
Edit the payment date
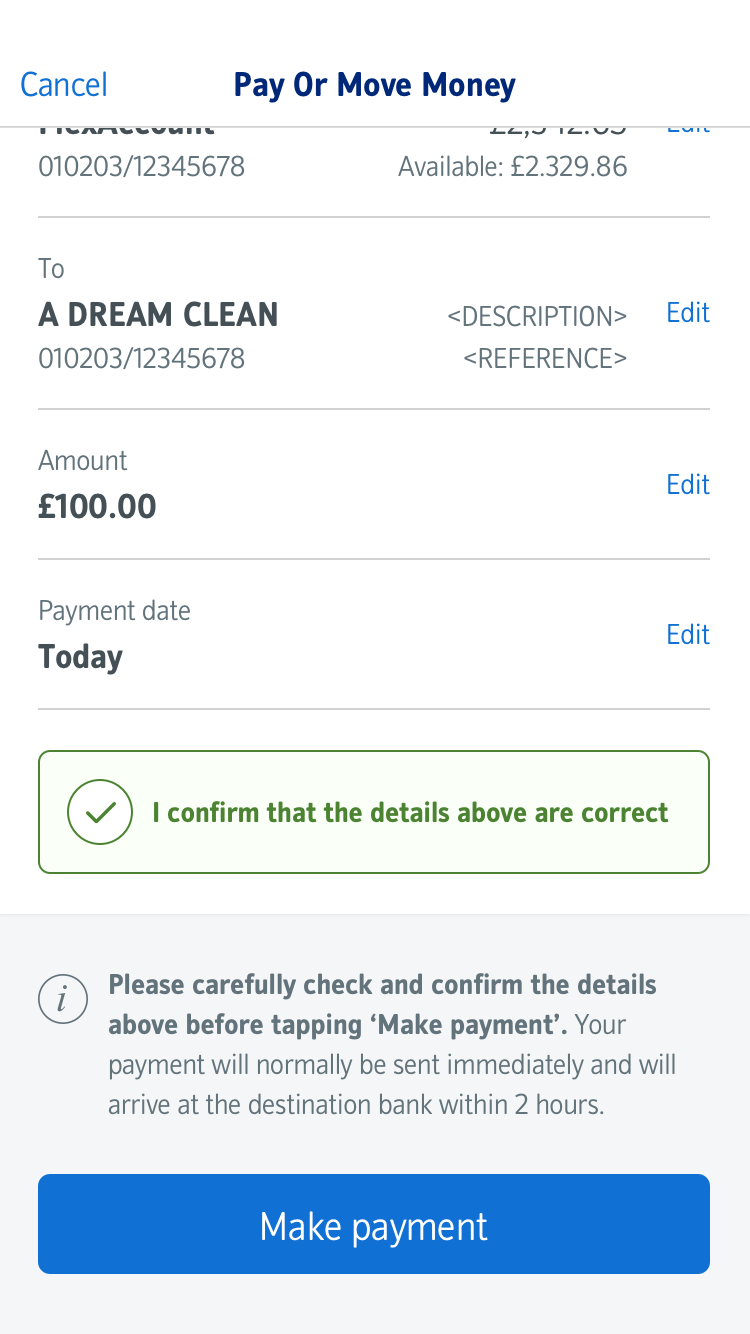[x=688, y=635]
